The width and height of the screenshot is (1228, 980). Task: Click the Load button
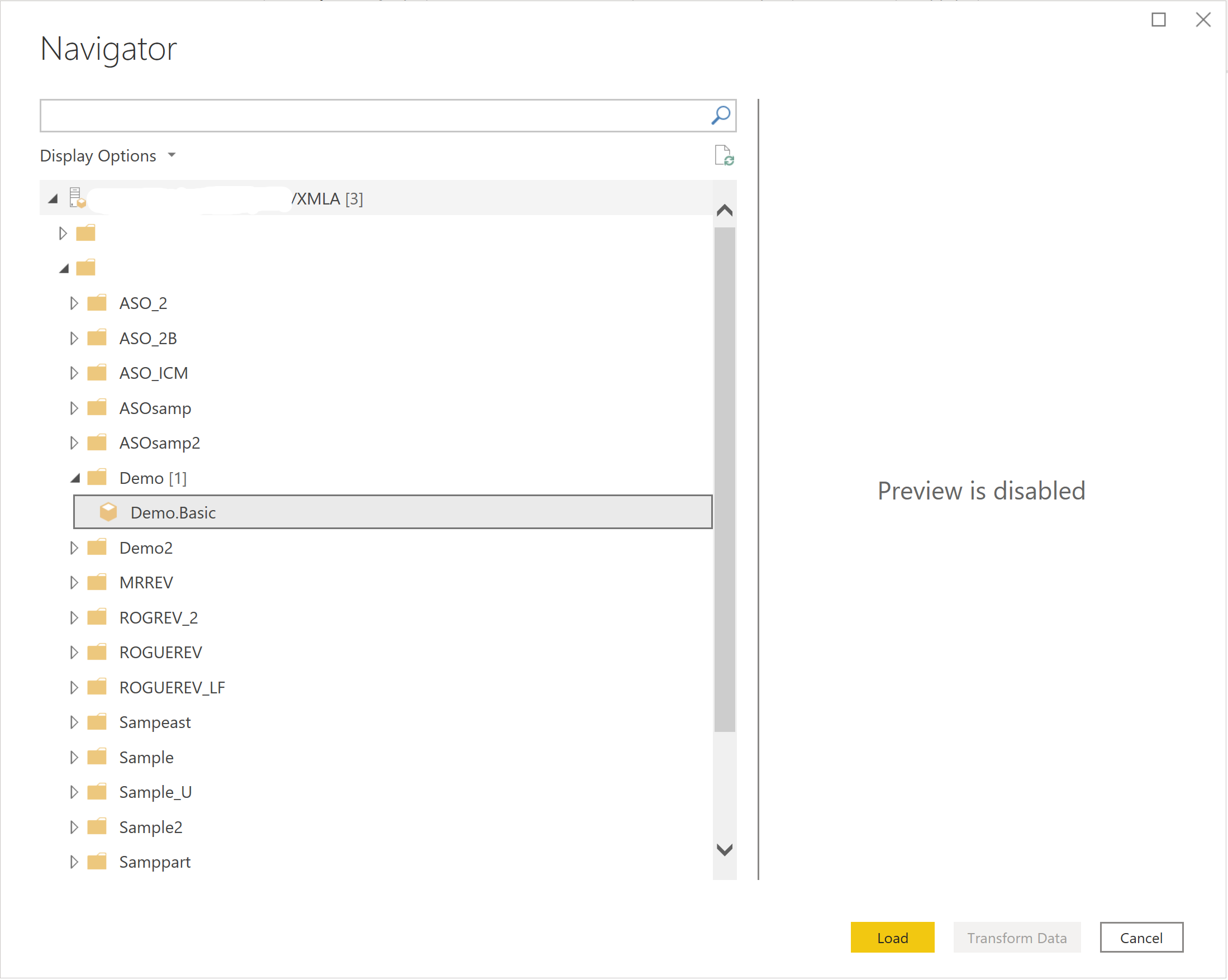pos(894,938)
